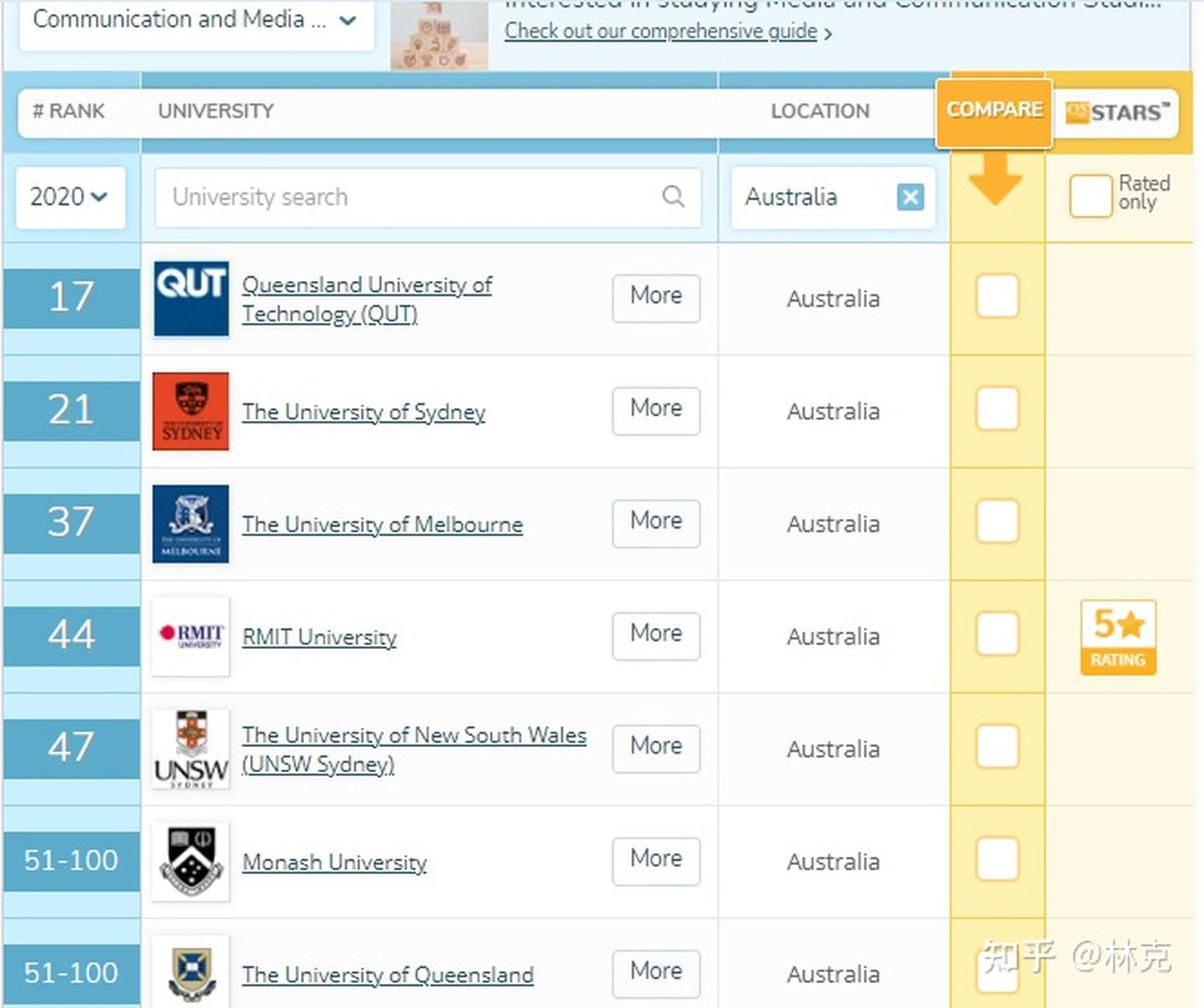Open the RMIT University link
1204x1008 pixels.
click(x=319, y=637)
